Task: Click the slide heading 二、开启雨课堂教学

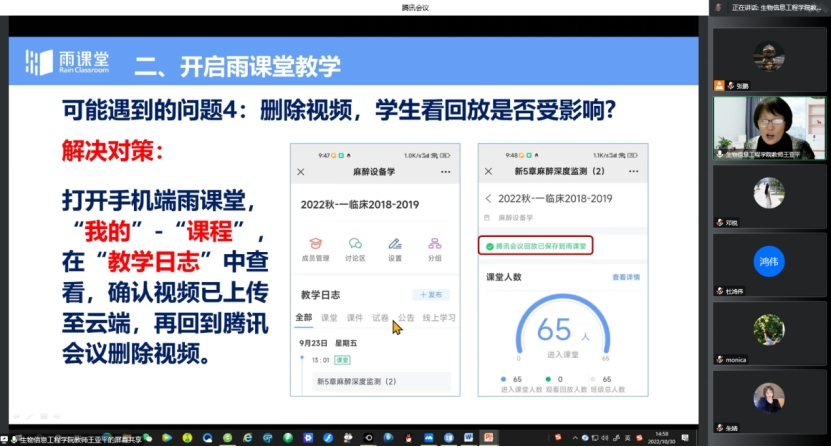Action: coord(237,66)
